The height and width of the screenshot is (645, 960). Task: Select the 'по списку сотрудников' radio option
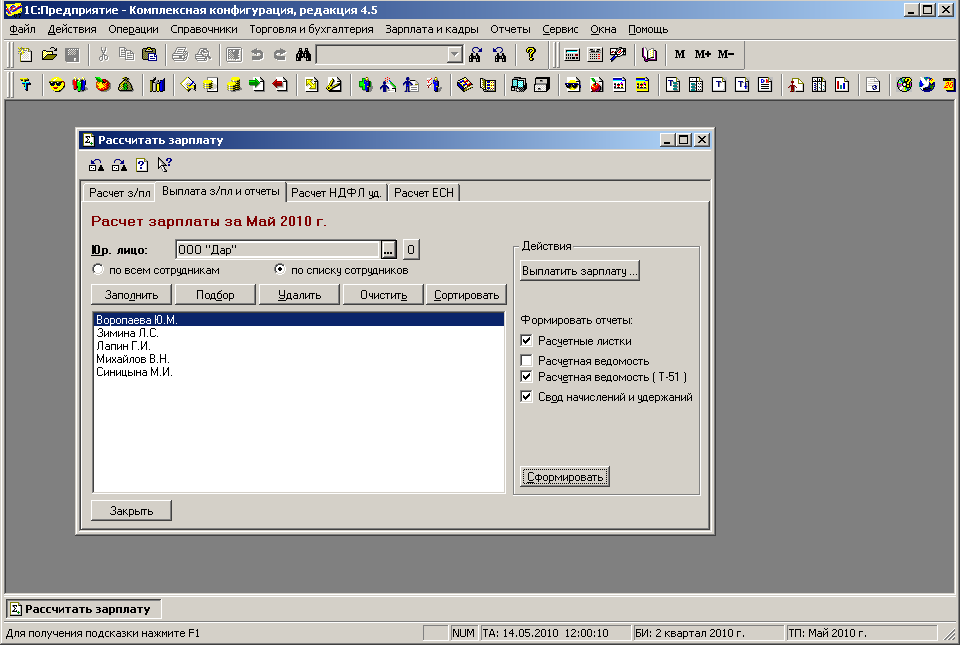(x=280, y=269)
